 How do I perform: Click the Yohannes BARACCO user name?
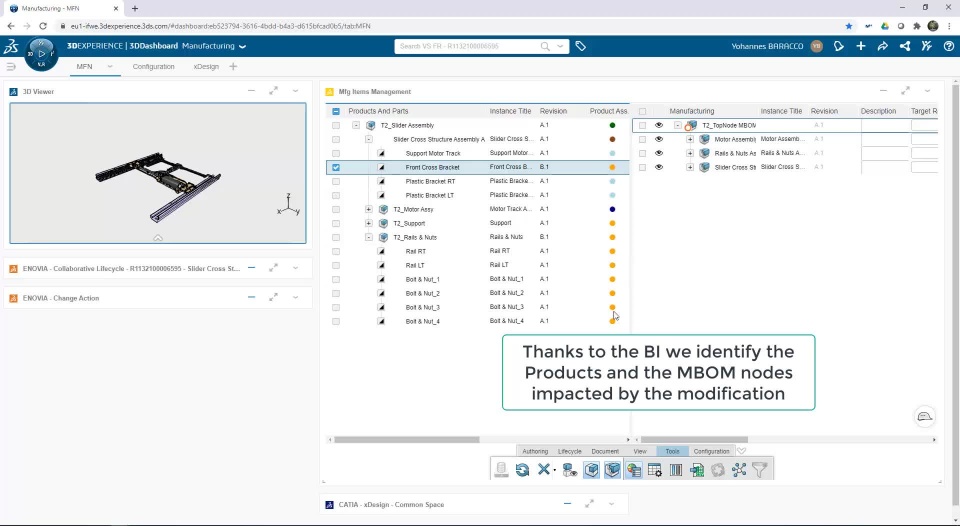point(767,47)
